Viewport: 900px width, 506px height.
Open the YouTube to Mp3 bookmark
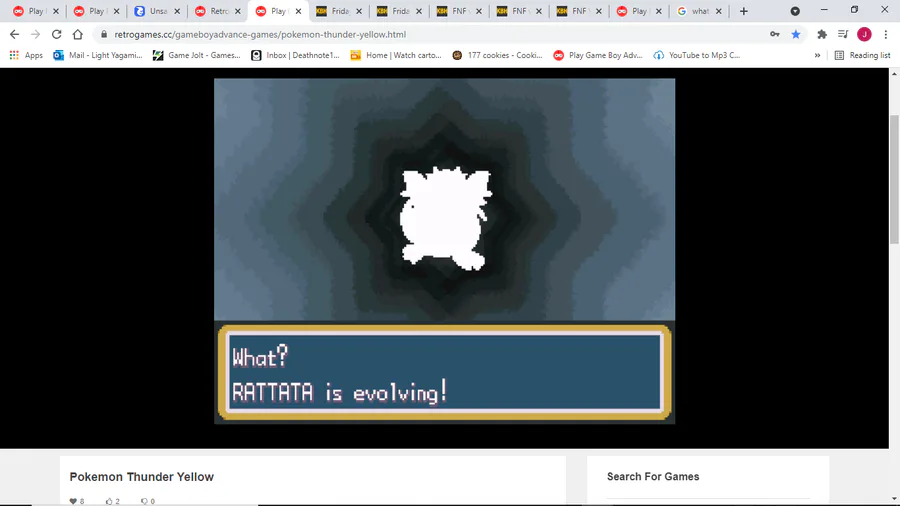(x=697, y=55)
